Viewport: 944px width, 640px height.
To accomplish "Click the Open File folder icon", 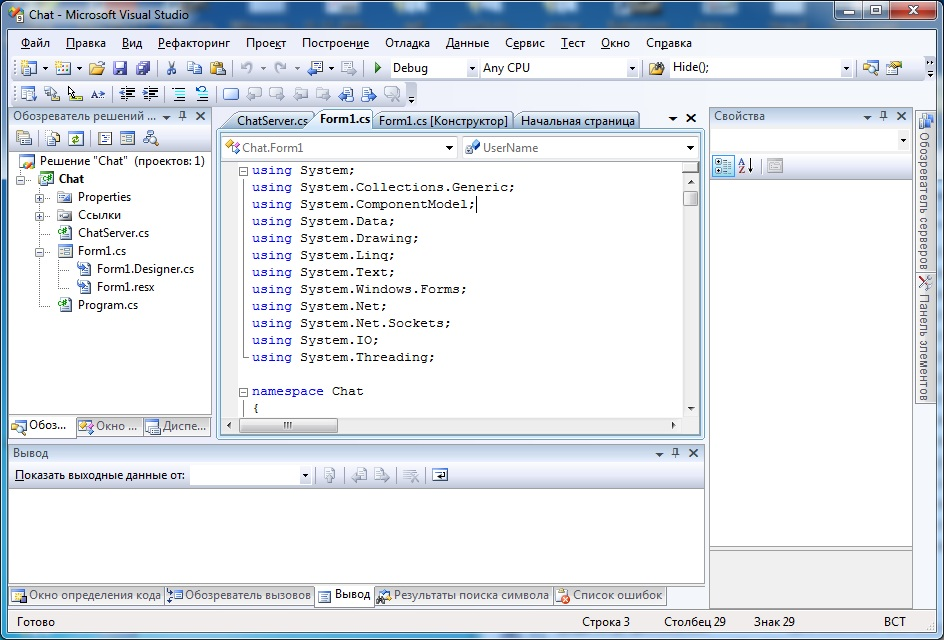I will (x=97, y=68).
